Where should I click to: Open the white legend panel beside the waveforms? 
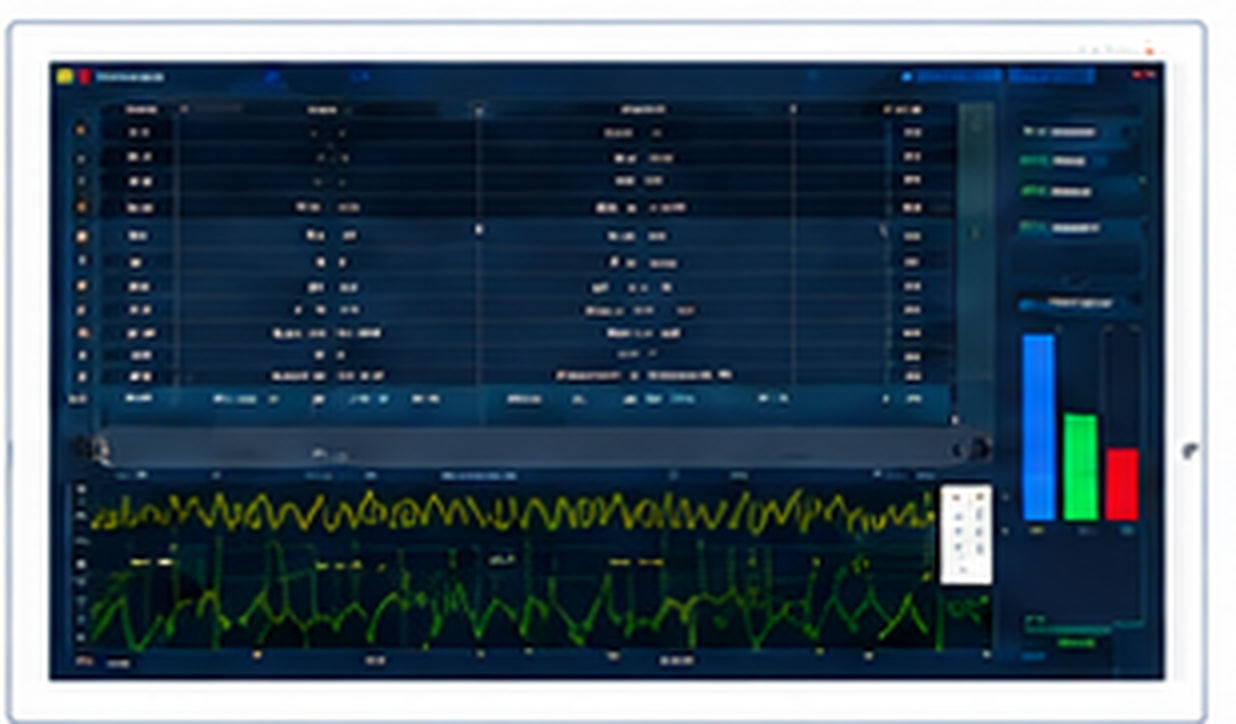[966, 534]
